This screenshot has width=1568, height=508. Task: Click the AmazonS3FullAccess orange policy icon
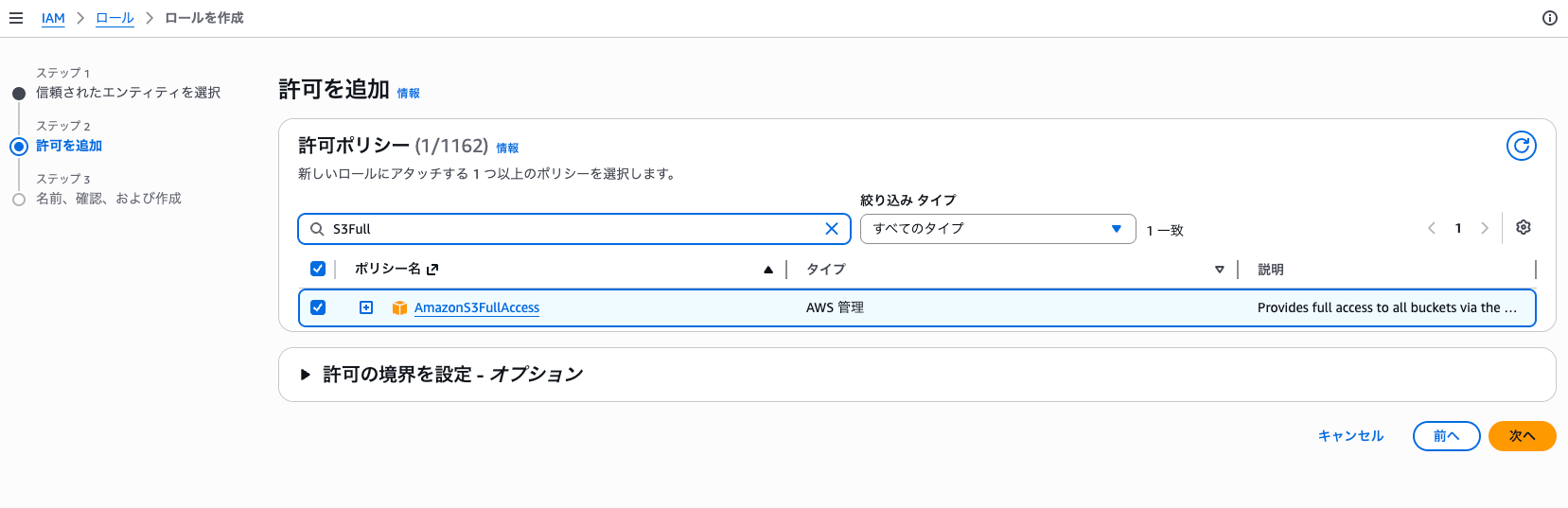[x=399, y=307]
